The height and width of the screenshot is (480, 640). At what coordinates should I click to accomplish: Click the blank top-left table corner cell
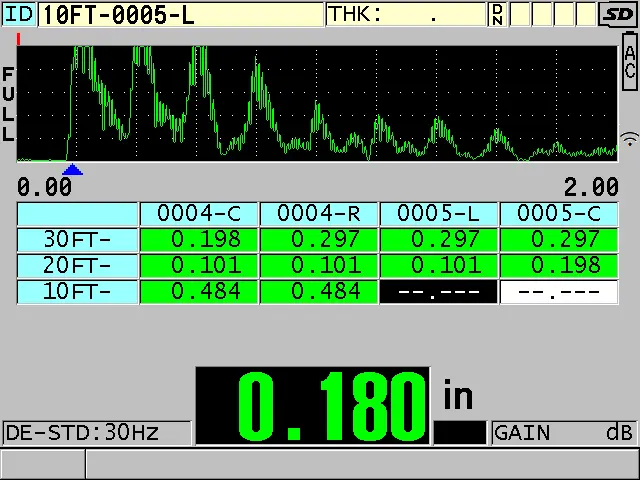click(78, 214)
